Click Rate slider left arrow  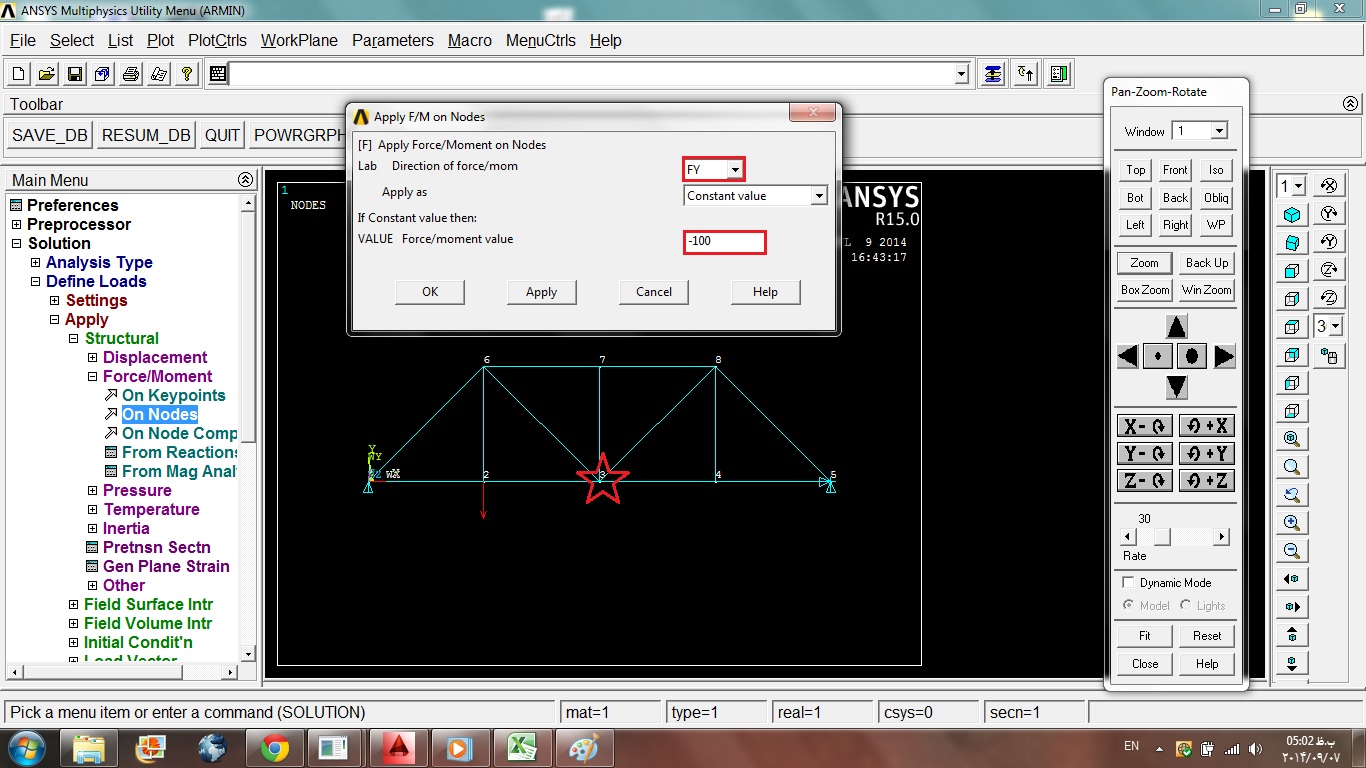pyautogui.click(x=1130, y=537)
